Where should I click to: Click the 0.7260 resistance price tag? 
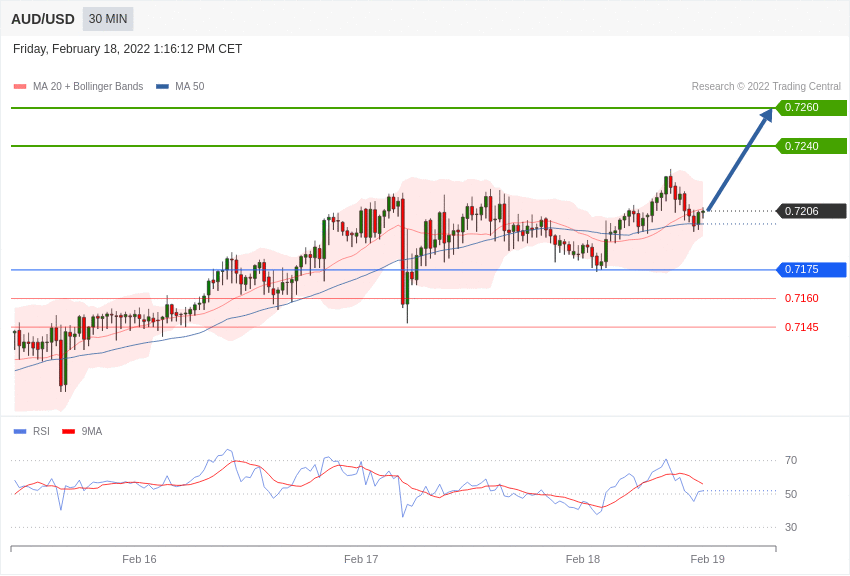tap(812, 107)
